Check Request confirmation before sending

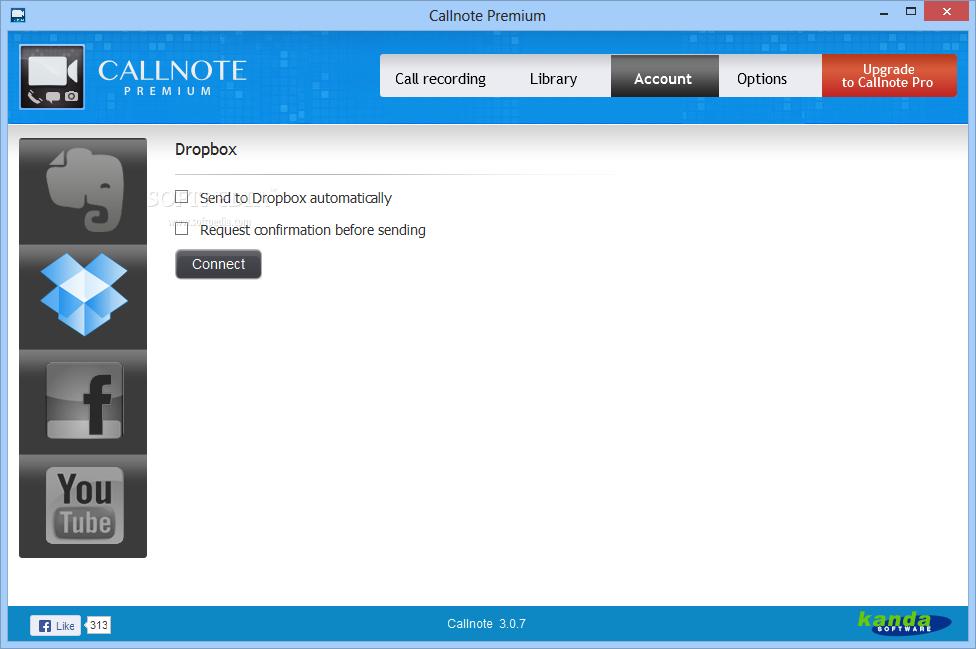182,228
